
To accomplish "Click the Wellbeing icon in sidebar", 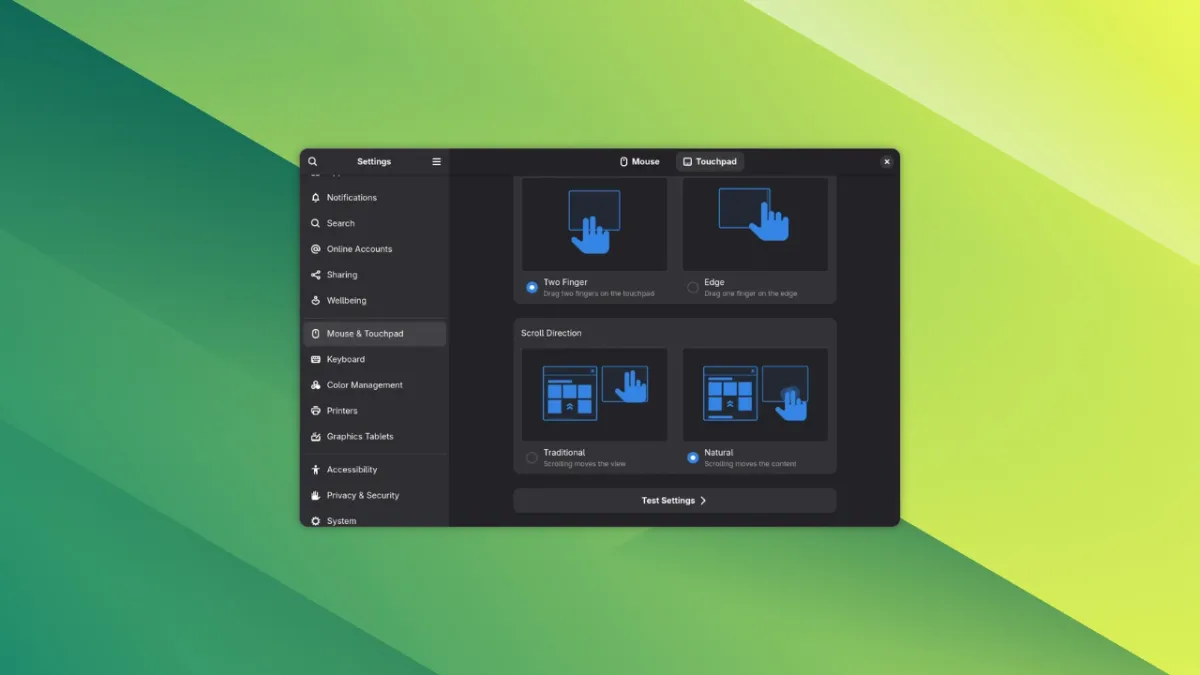I will click(x=316, y=300).
